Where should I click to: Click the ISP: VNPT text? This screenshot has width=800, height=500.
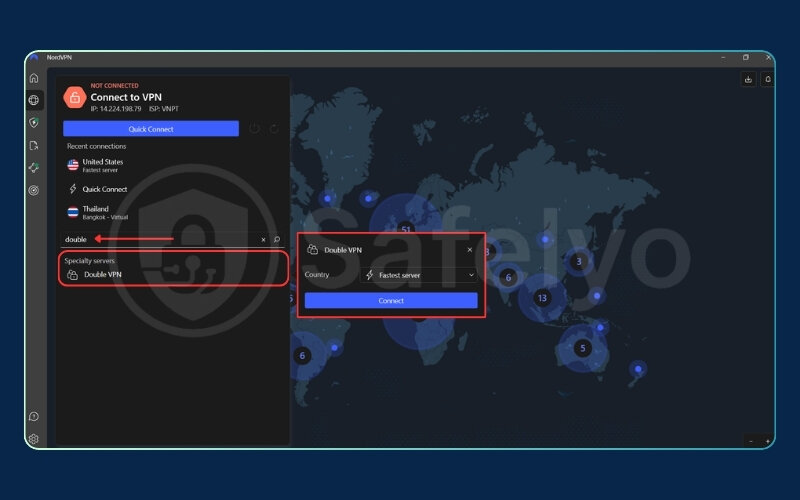(x=163, y=109)
